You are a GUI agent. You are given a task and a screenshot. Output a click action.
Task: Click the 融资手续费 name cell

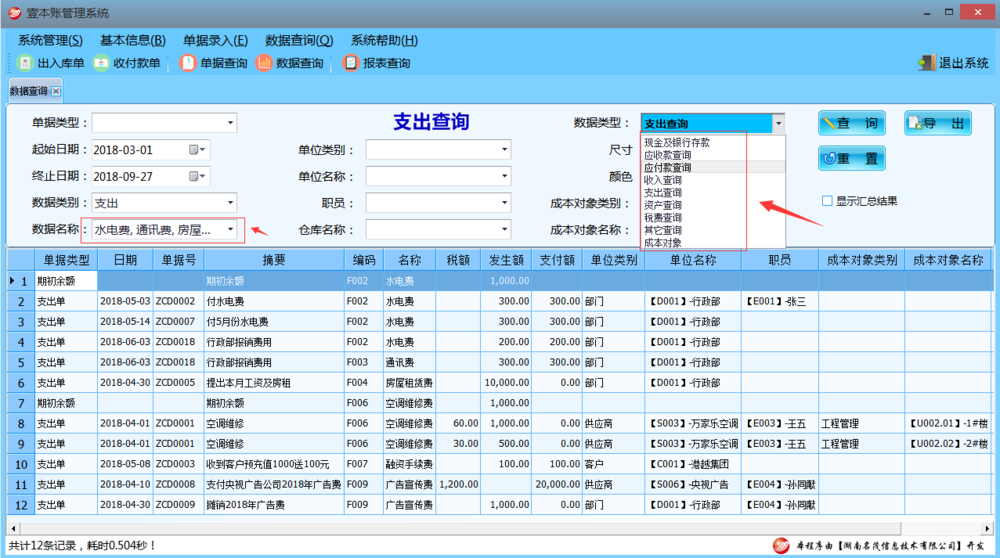click(409, 464)
